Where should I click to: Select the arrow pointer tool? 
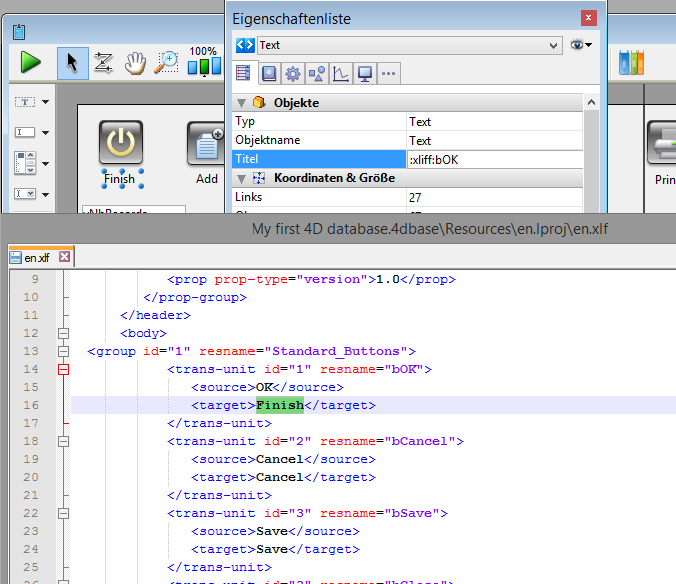click(72, 63)
